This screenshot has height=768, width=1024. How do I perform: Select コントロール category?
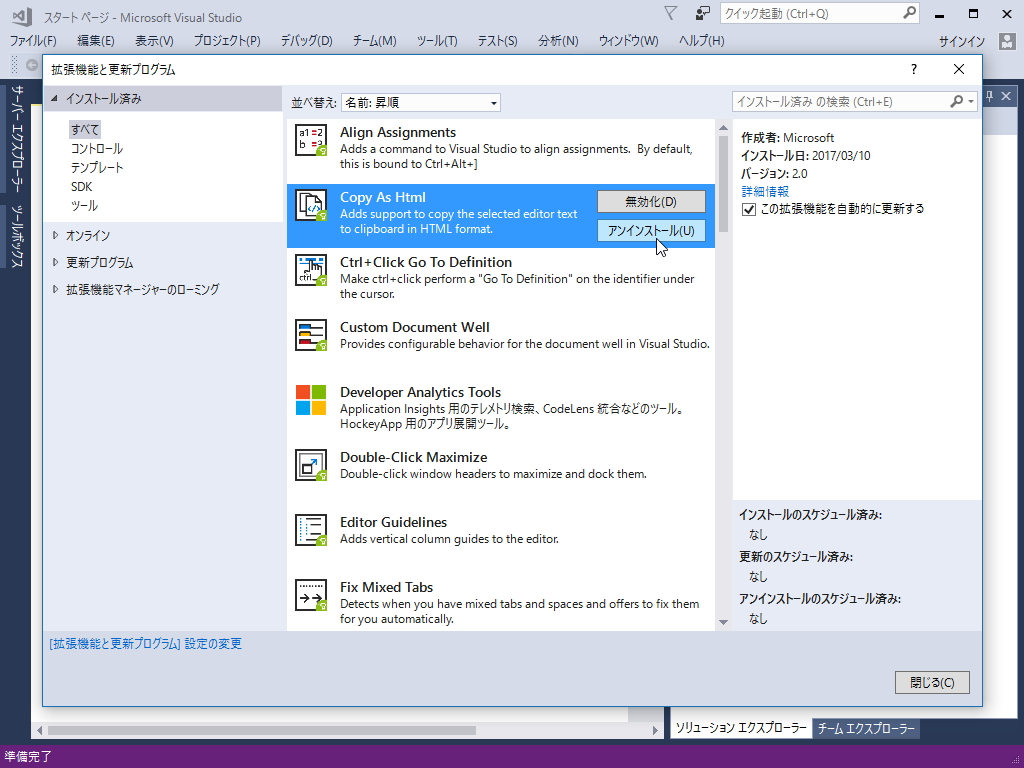[97, 148]
